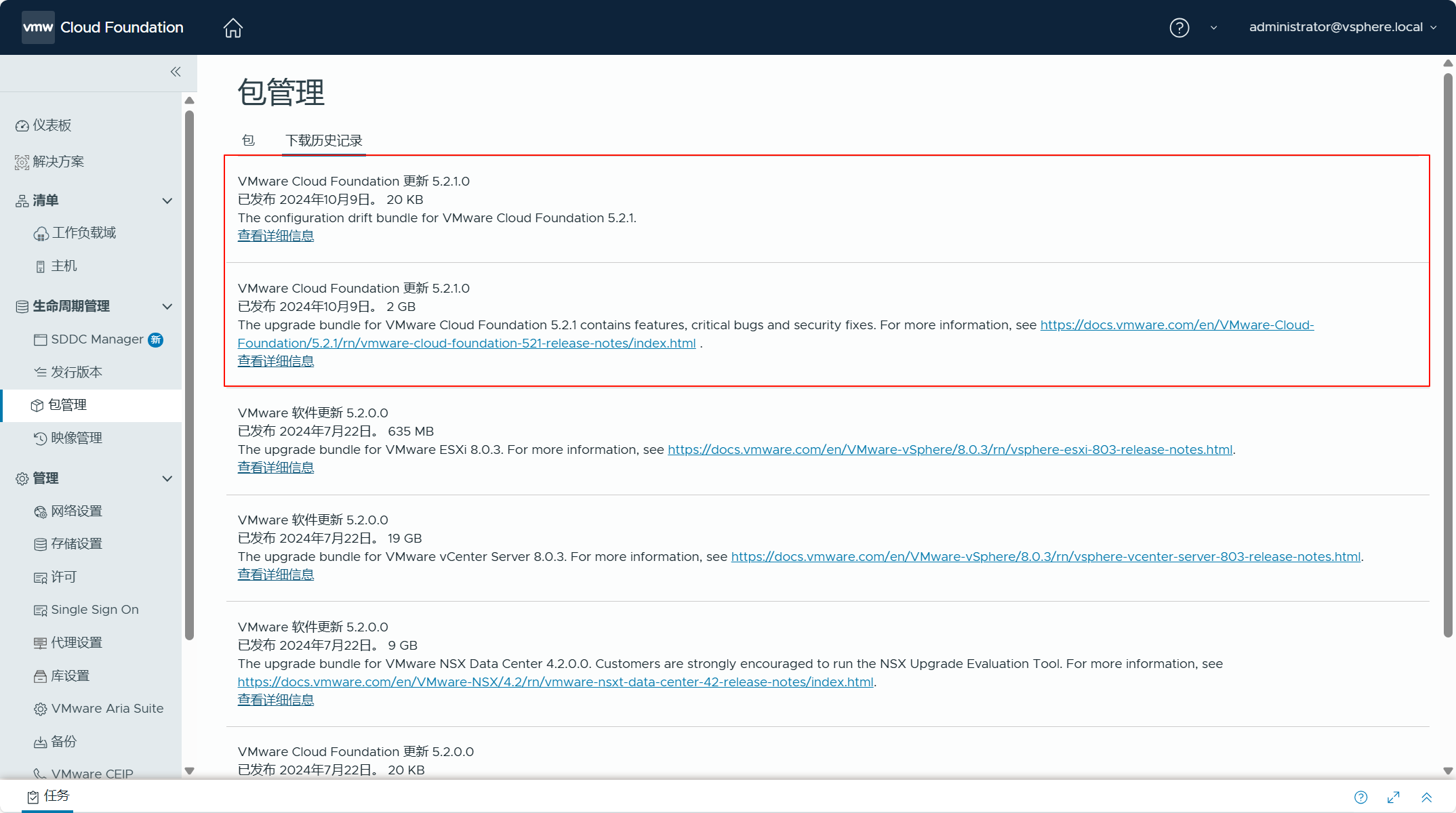Click the 网络设置 network icon
This screenshot has height=813, width=1456.
[x=41, y=512]
